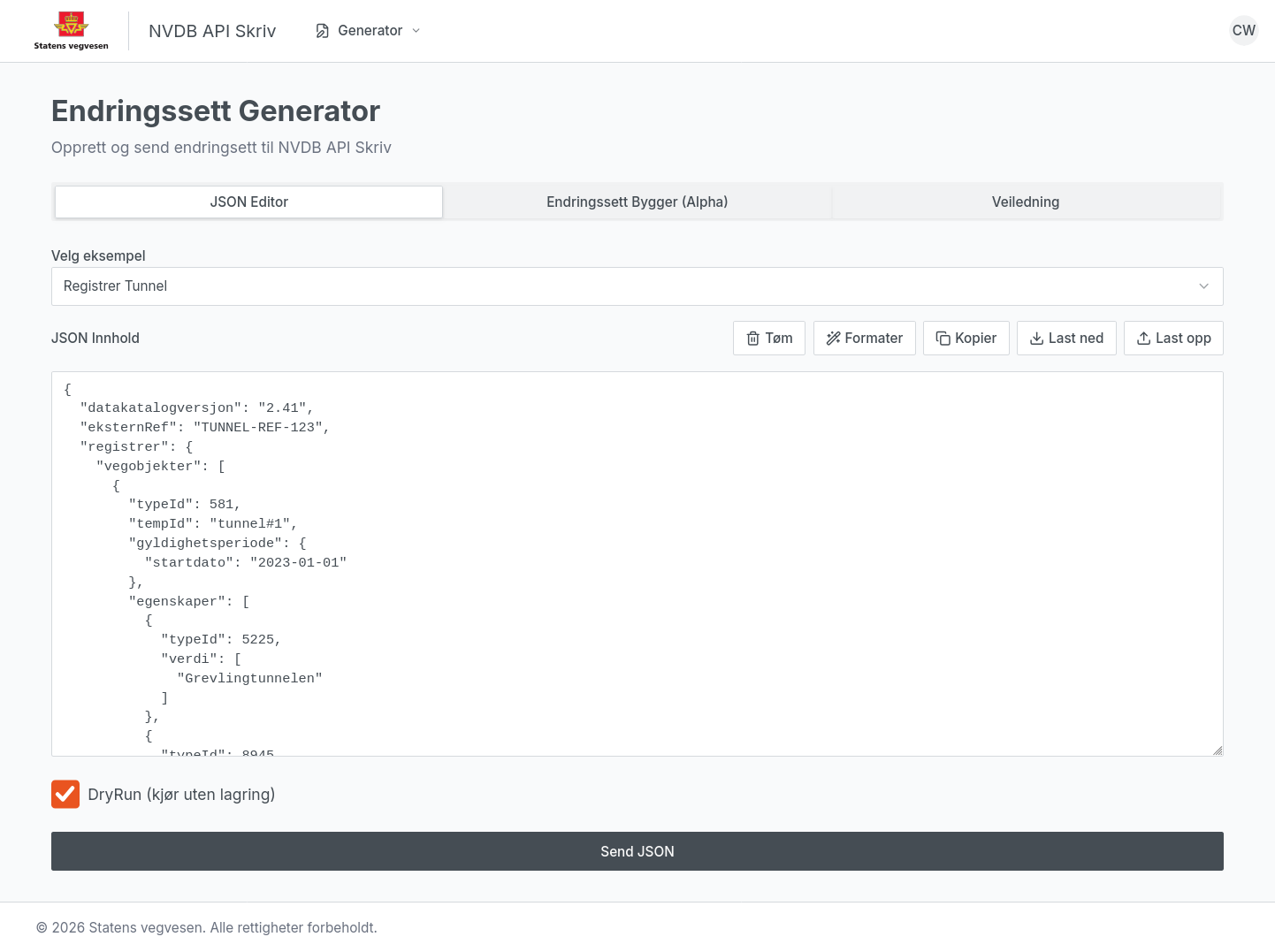Click the text area resize handle corner
1275x952 pixels.
click(1218, 750)
